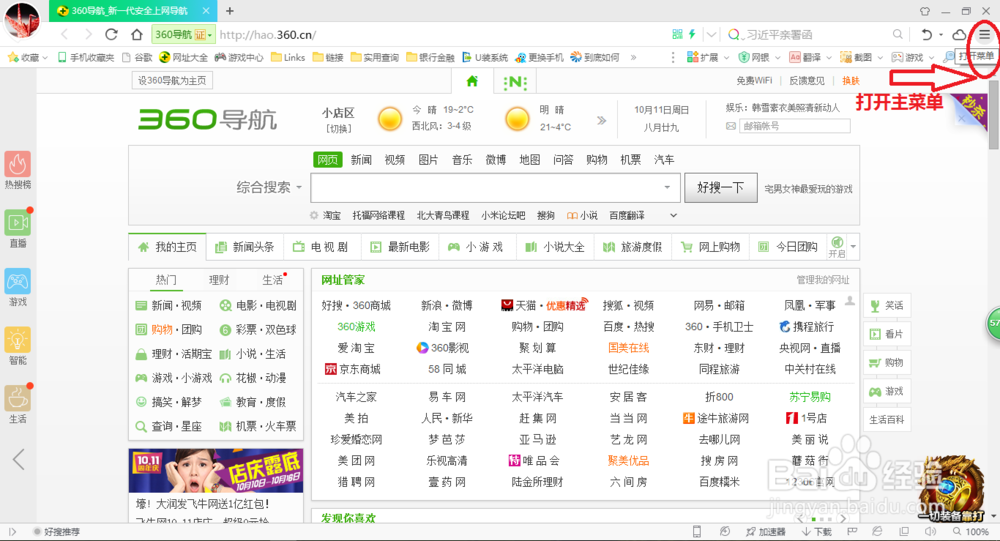Open 网上购物 category tab

pyautogui.click(x=710, y=247)
